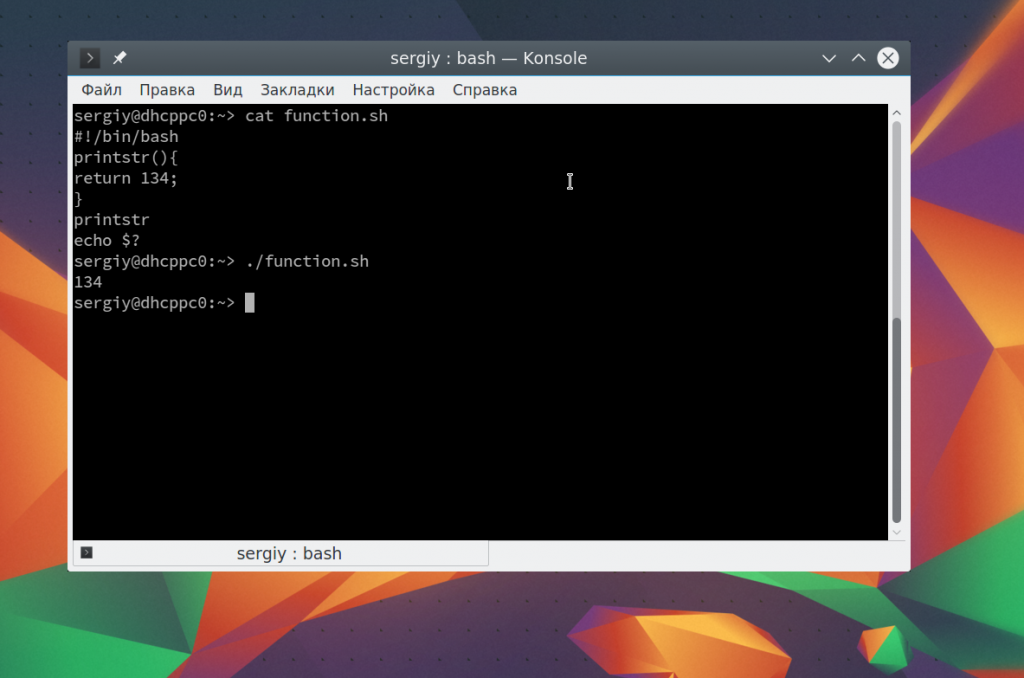Viewport: 1024px width, 678px height.
Task: Click the terminal icon on the tab
Action: (x=87, y=552)
